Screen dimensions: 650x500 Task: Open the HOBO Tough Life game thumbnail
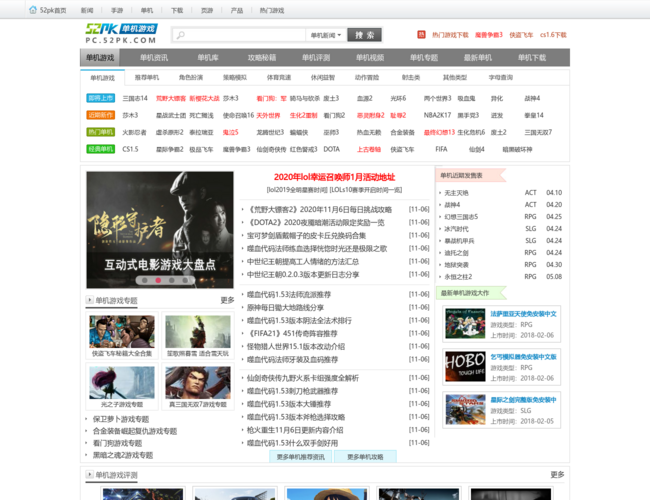pos(465,367)
